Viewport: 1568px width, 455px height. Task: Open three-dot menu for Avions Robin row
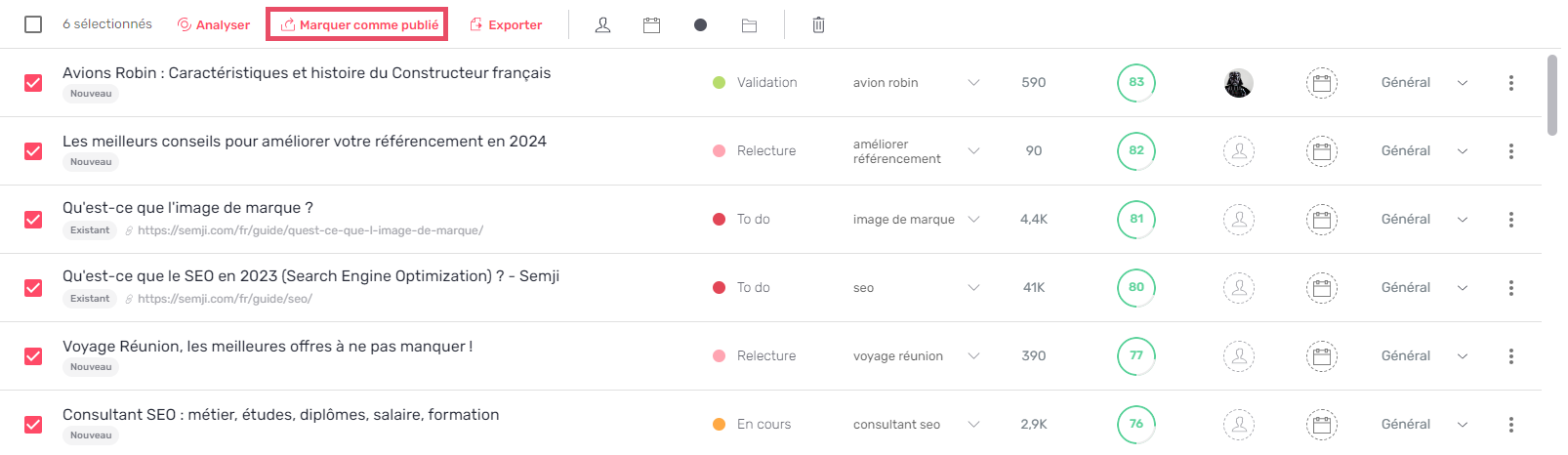point(1511,83)
